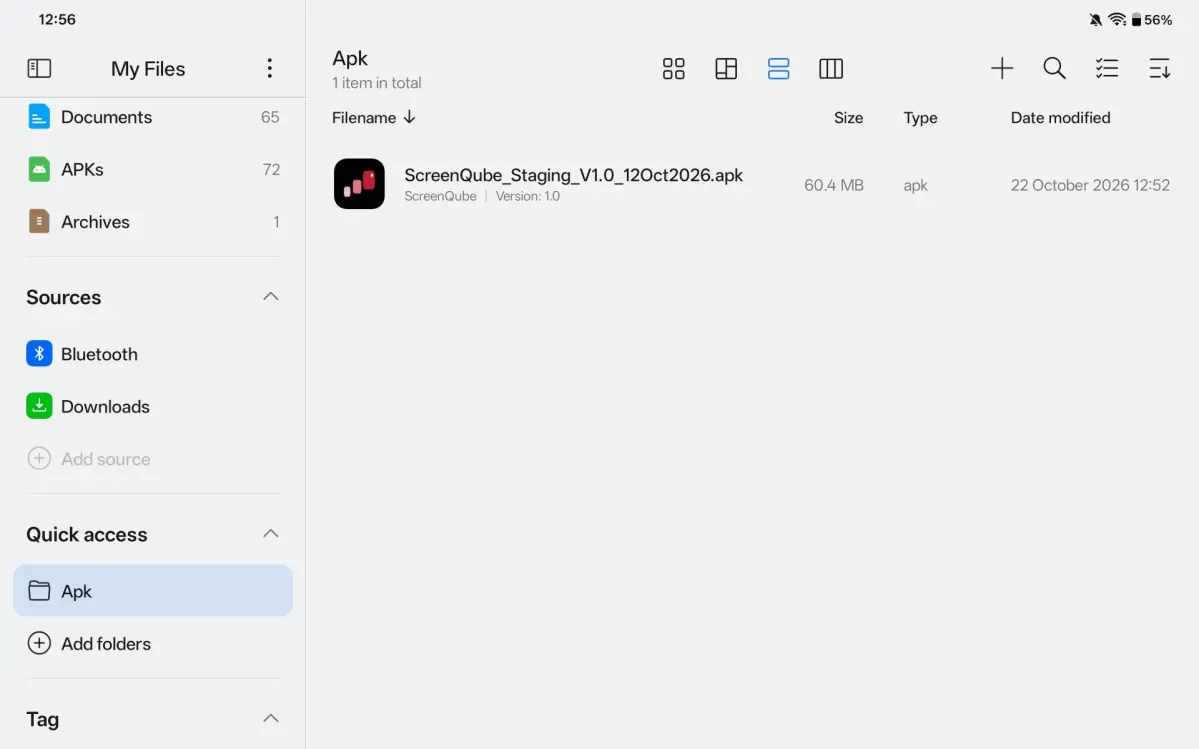Screen dimensions: 1199x749
Task: Switch to large tile view
Action: tap(726, 69)
